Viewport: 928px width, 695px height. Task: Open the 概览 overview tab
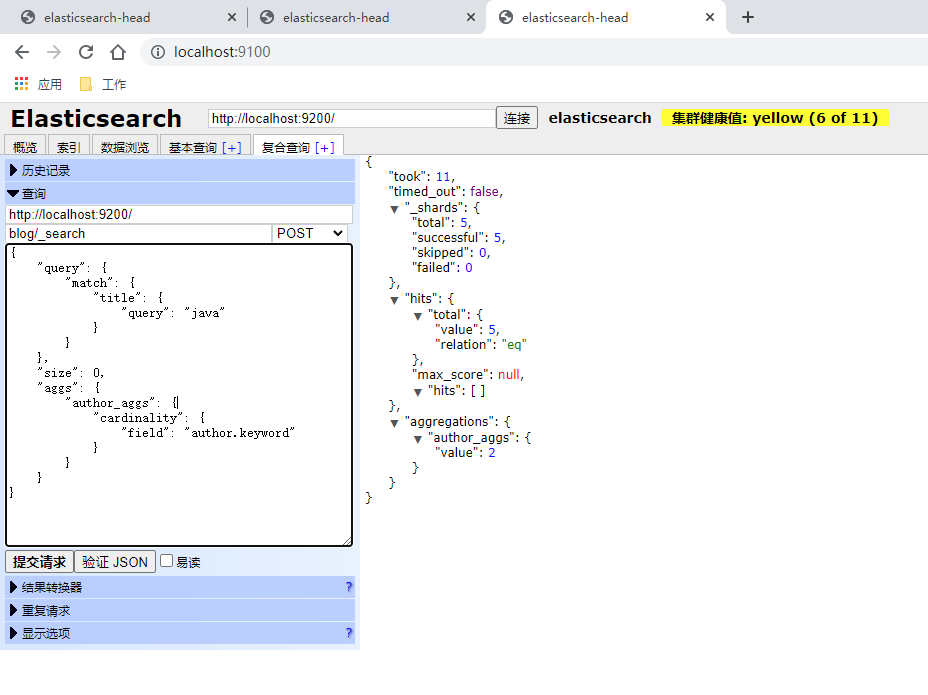25,147
